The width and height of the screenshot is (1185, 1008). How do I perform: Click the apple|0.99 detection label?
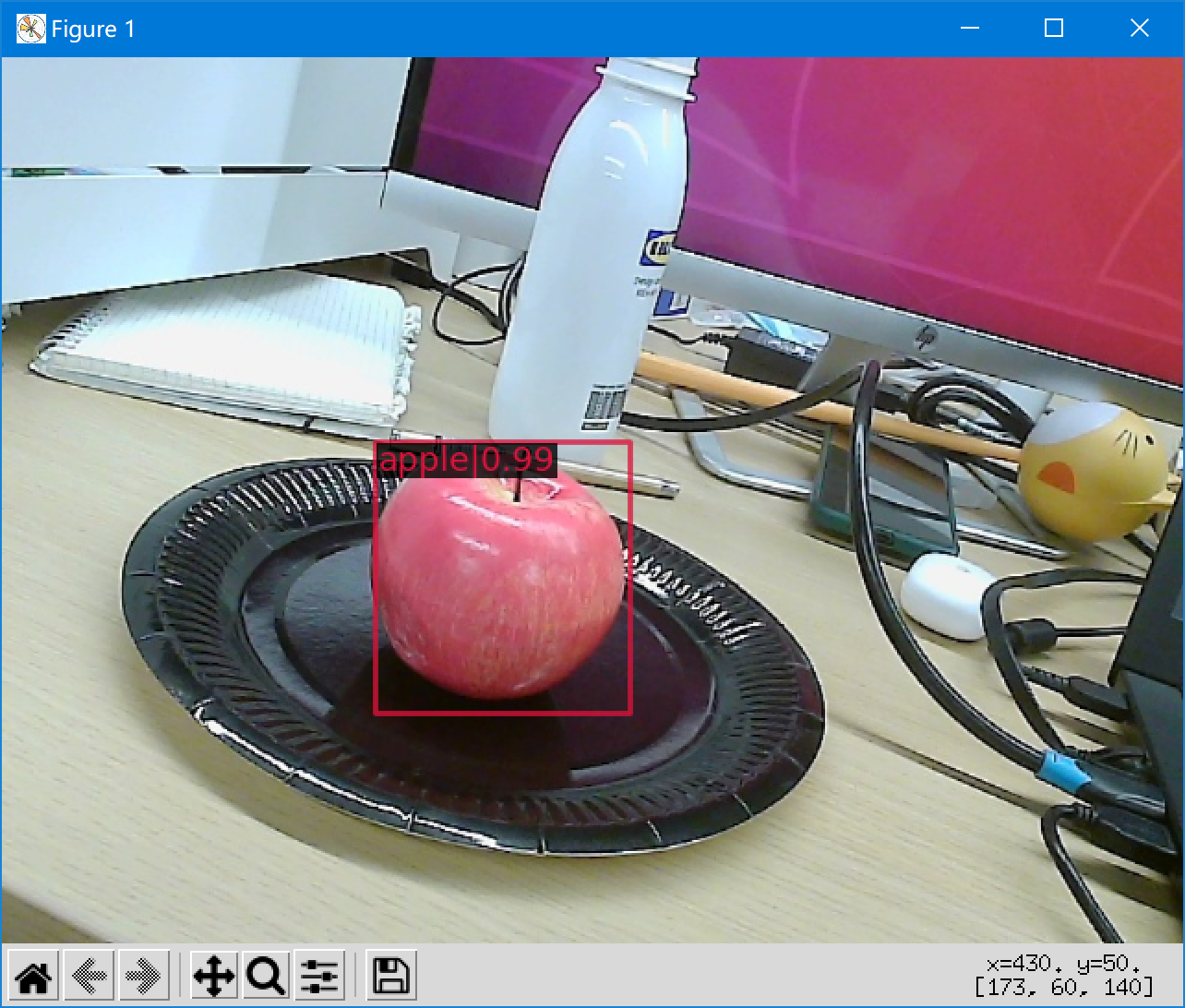pyautogui.click(x=464, y=460)
